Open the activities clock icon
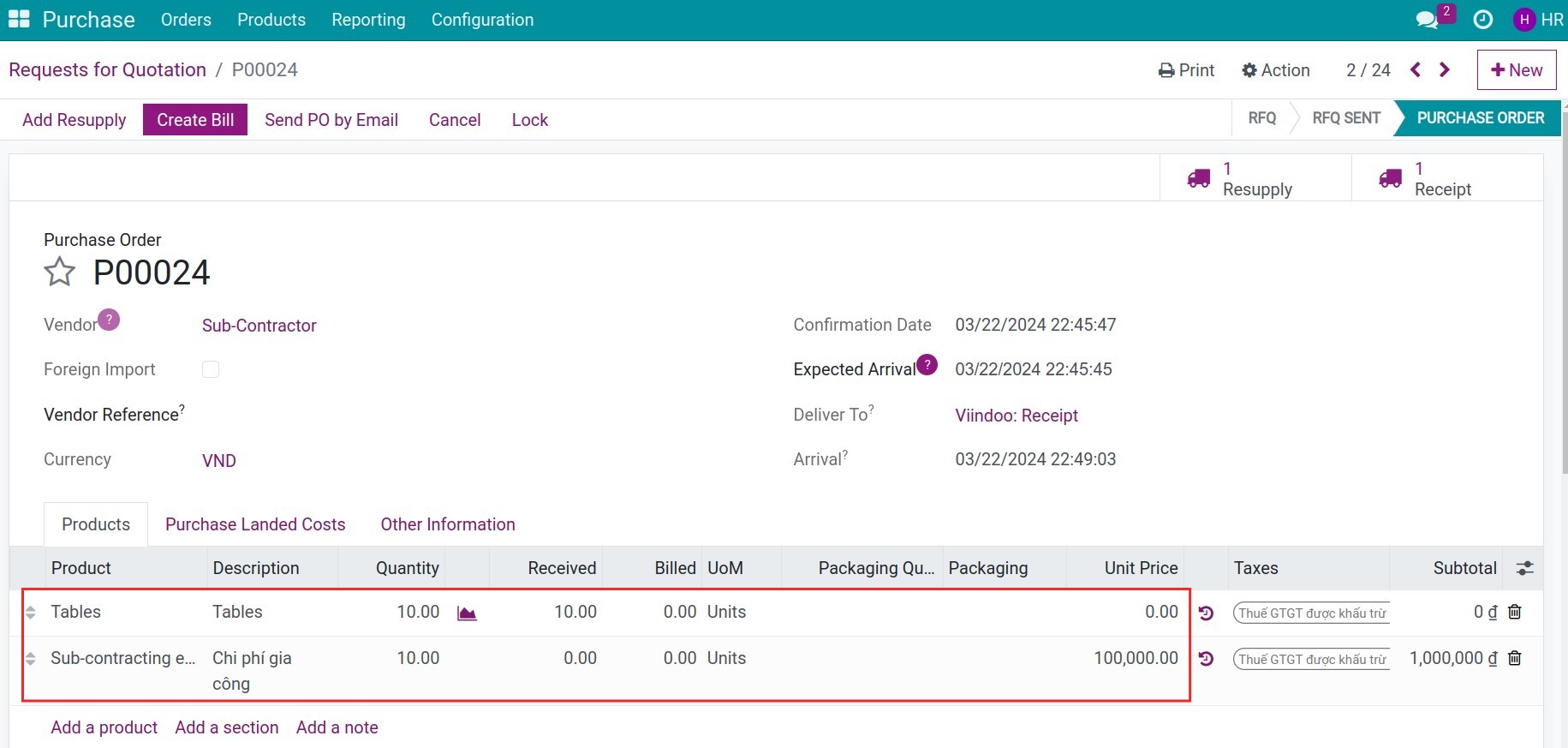The image size is (1568, 748). click(1483, 20)
